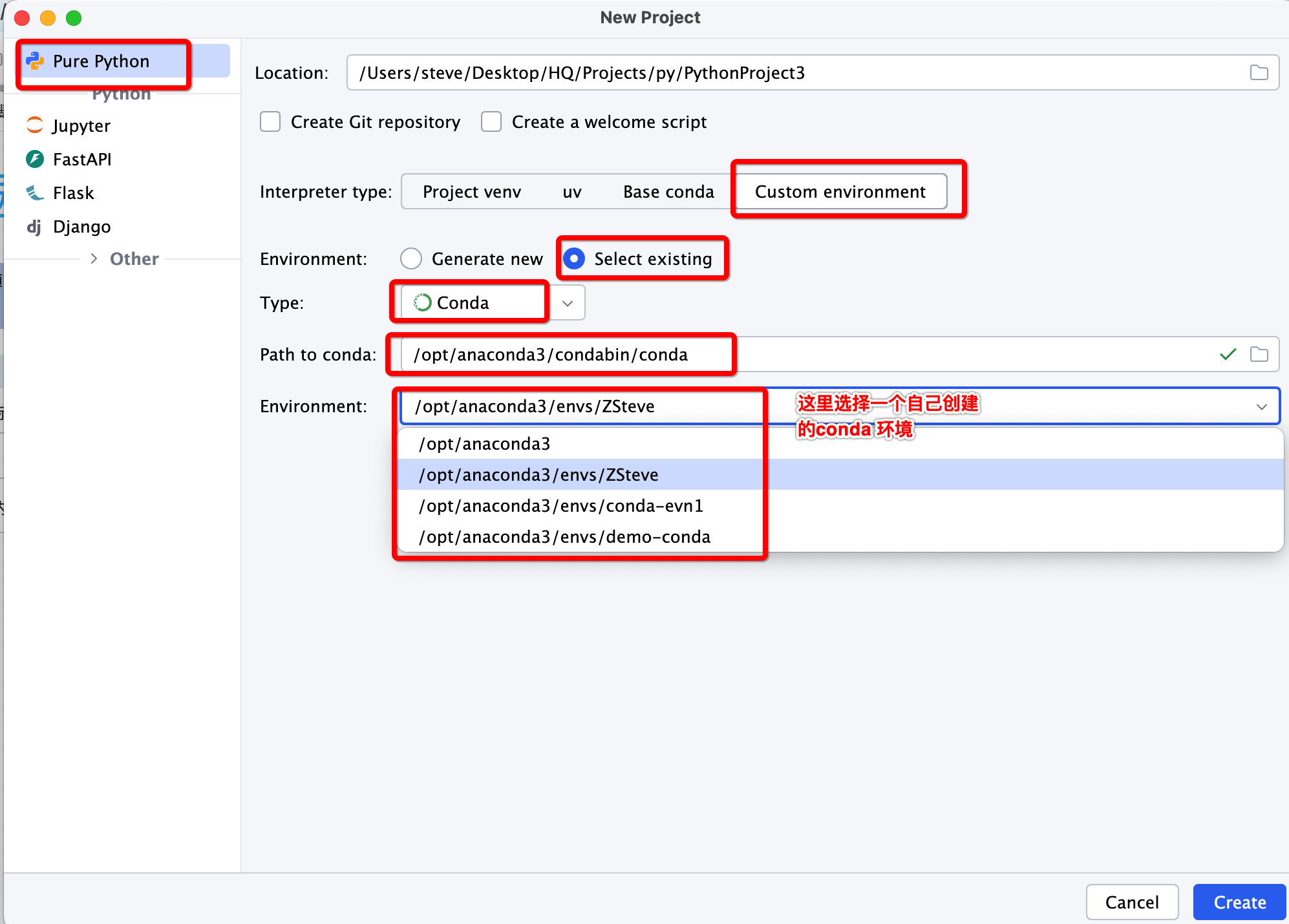Choose Jupyter project type icon
This screenshot has width=1289, height=924.
pyautogui.click(x=35, y=125)
